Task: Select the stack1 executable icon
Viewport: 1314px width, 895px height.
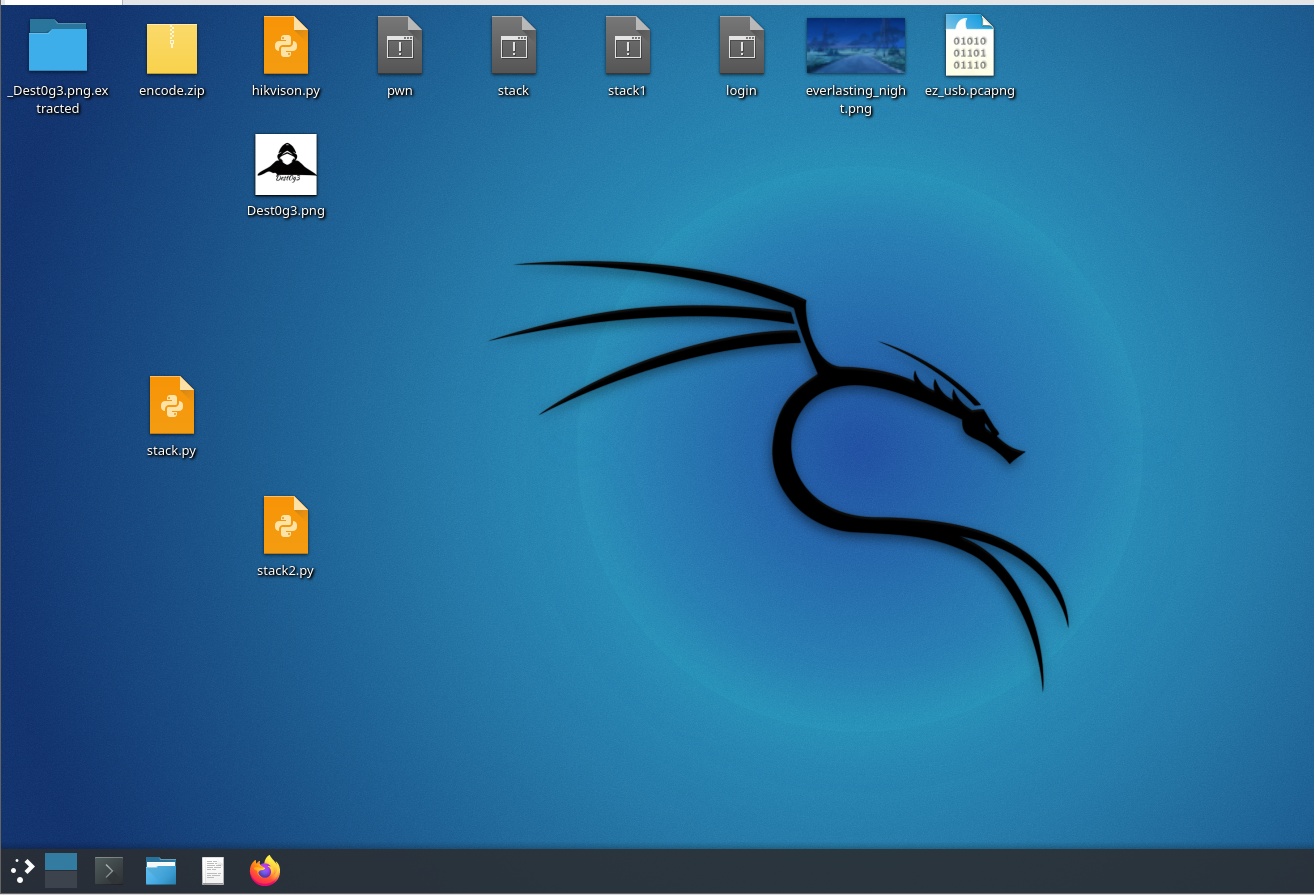Action: tap(628, 45)
